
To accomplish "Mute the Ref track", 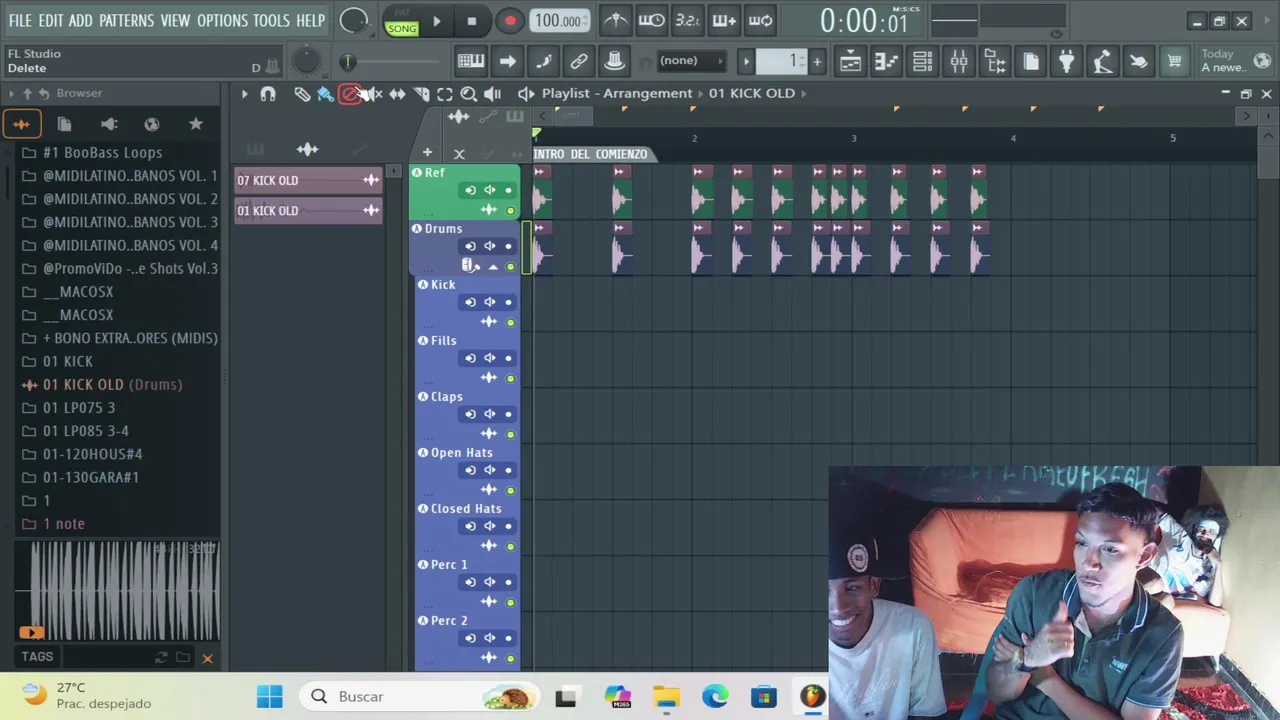I will point(490,190).
